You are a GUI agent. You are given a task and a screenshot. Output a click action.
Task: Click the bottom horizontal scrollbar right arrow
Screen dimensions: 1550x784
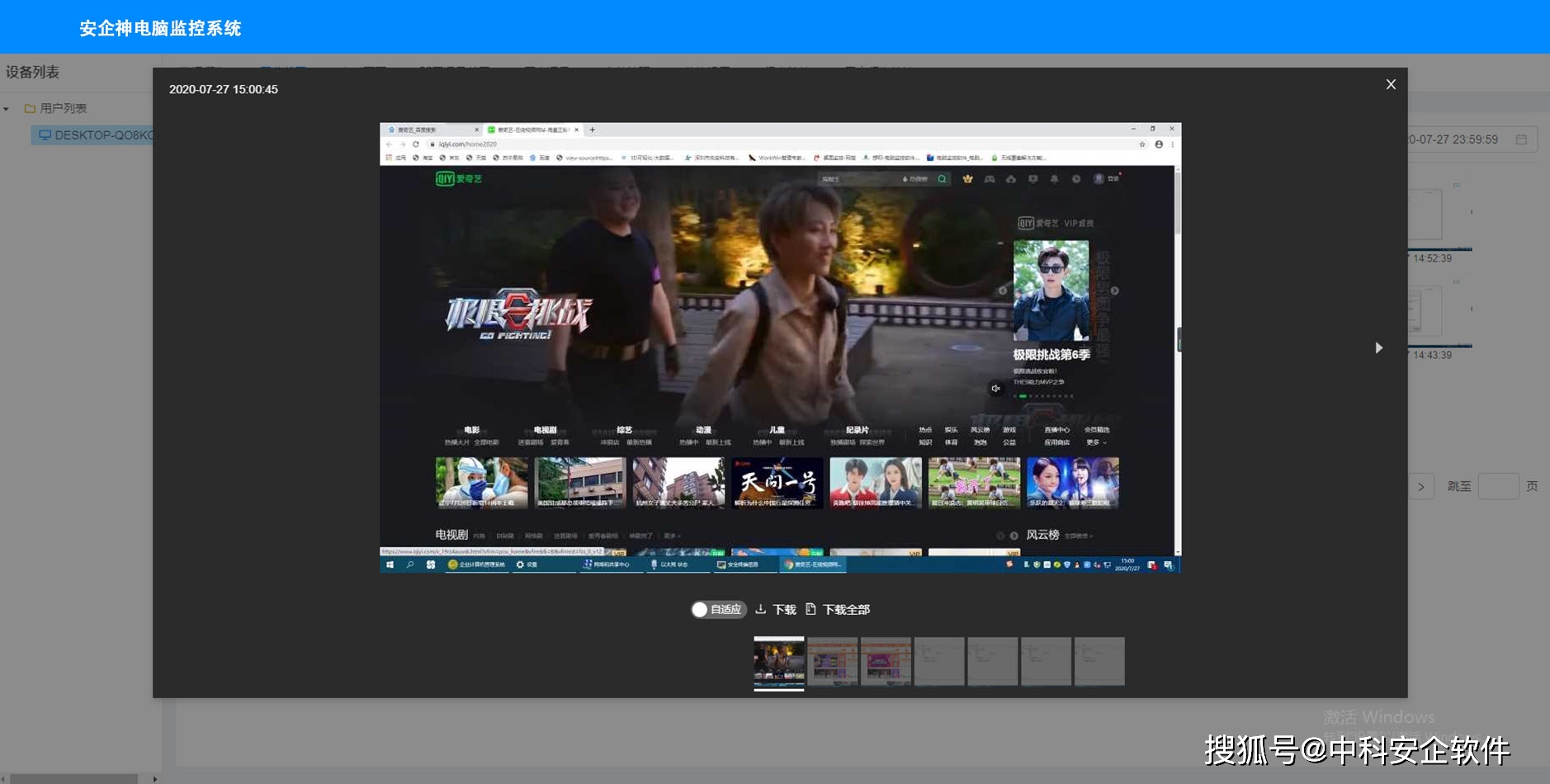pos(154,778)
